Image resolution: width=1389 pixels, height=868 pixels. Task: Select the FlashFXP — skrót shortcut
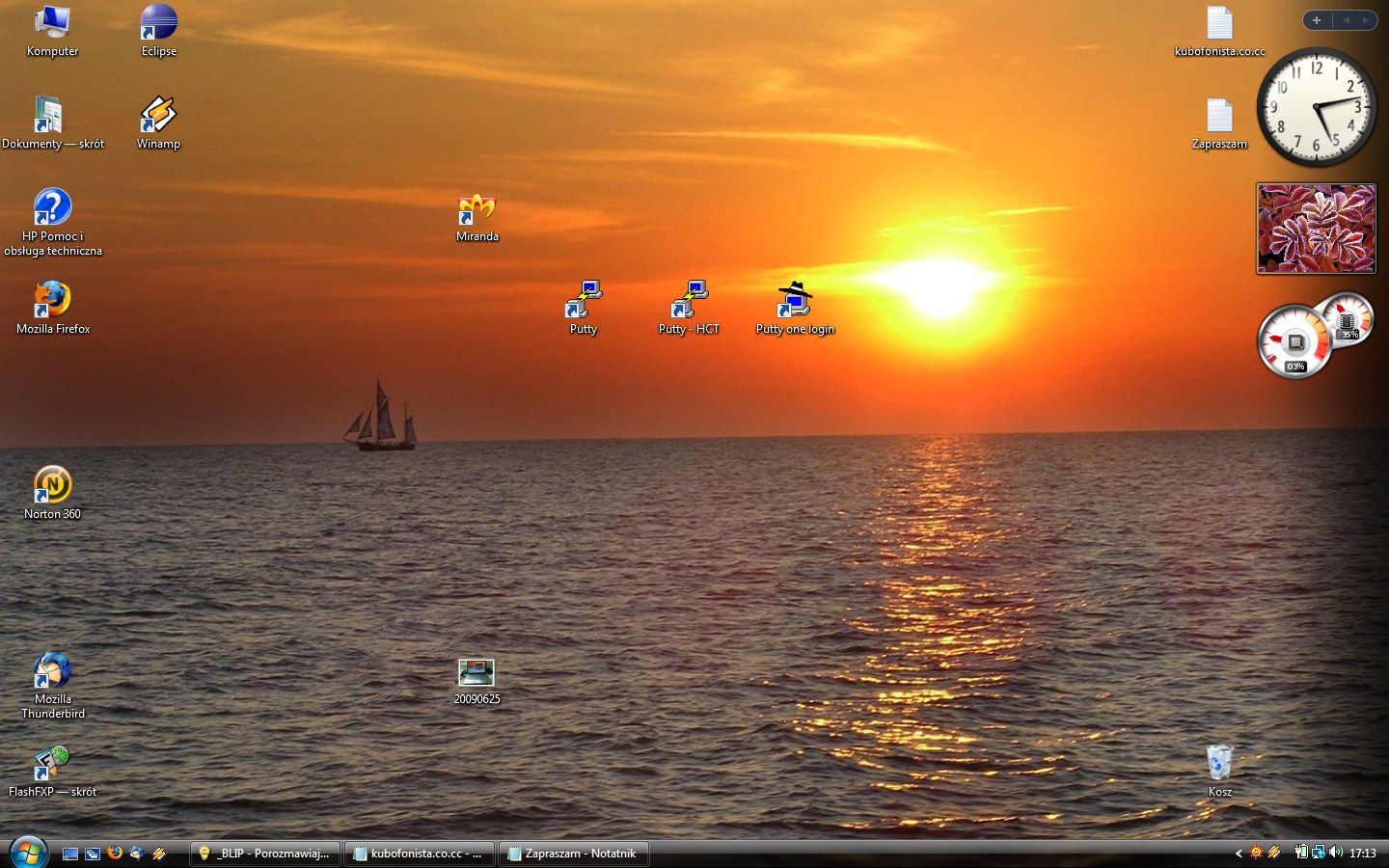pyautogui.click(x=53, y=772)
